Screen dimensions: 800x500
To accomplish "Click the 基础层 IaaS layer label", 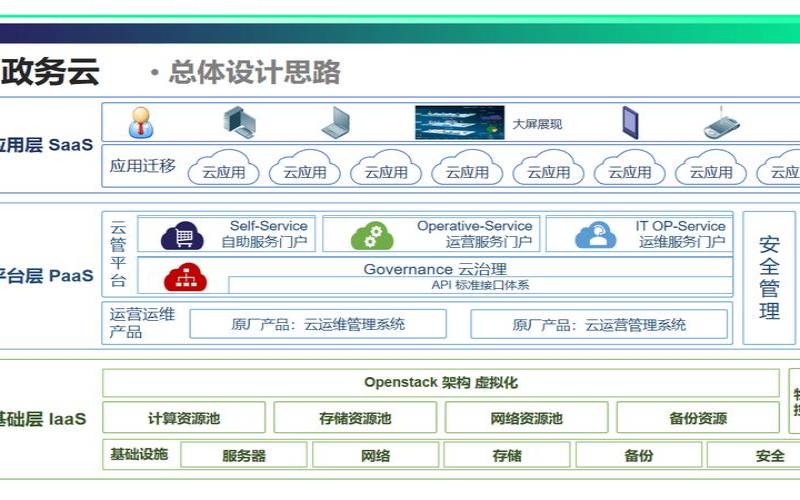I will pos(43,419).
